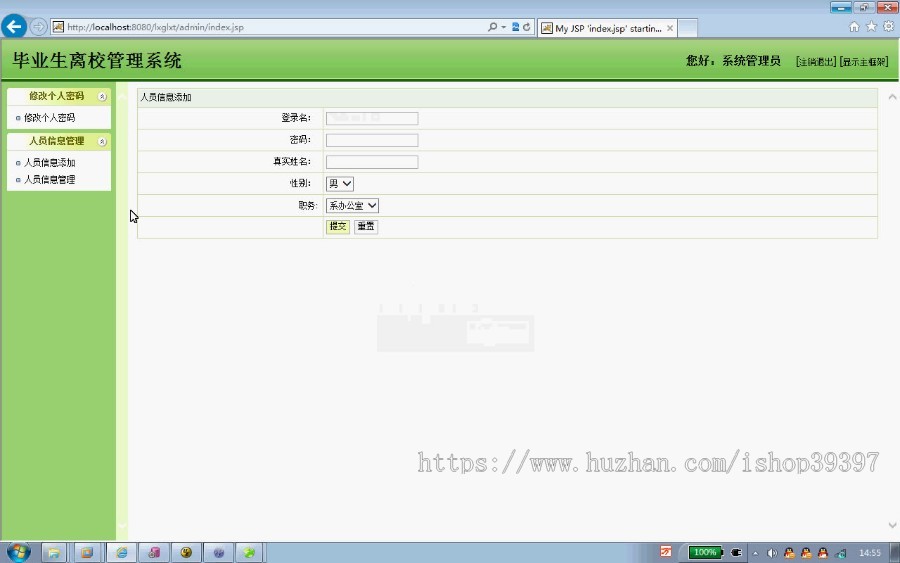The height and width of the screenshot is (563, 900).
Task: Click the refresh icon in address bar
Action: coord(526,27)
